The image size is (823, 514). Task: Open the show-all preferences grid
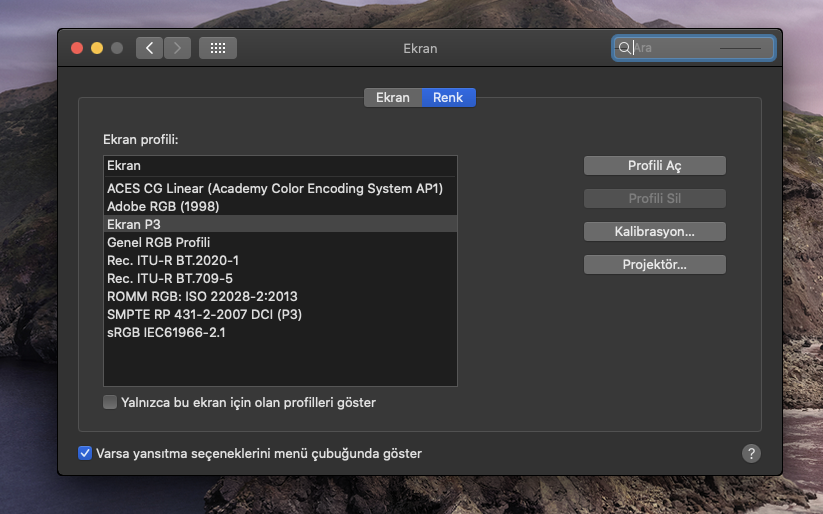218,48
